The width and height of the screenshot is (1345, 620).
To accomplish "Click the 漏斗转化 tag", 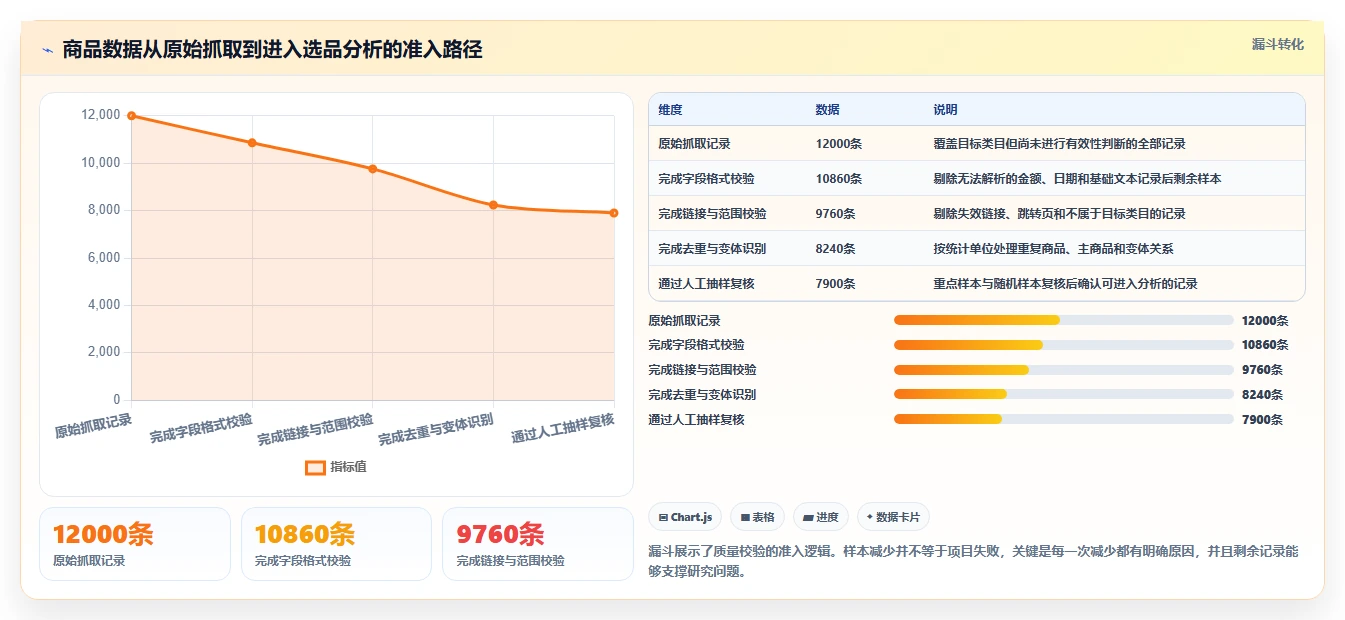I will pos(1277,45).
